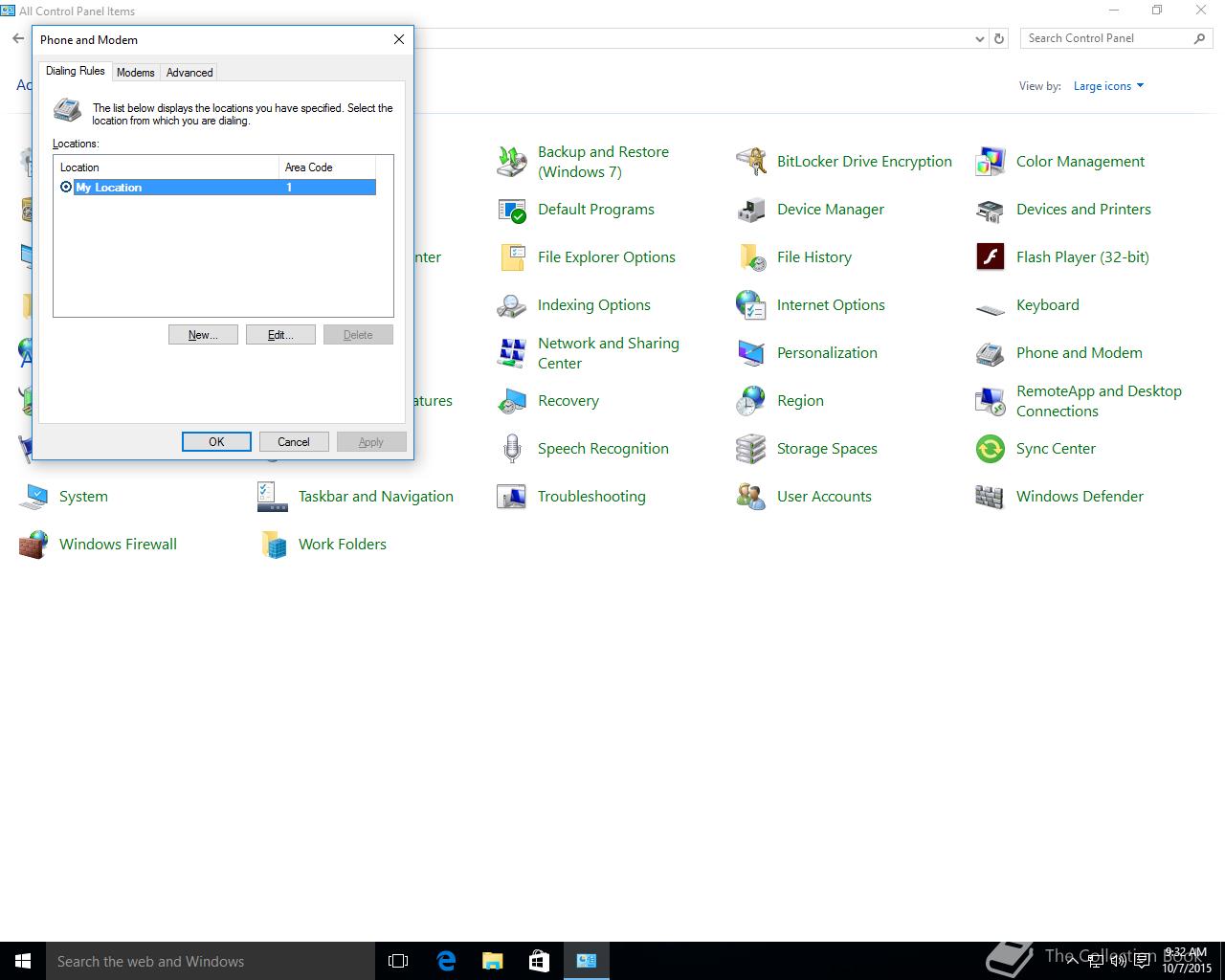The image size is (1225, 980).
Task: Cancel the Phone and Modem dialog
Action: (x=294, y=442)
